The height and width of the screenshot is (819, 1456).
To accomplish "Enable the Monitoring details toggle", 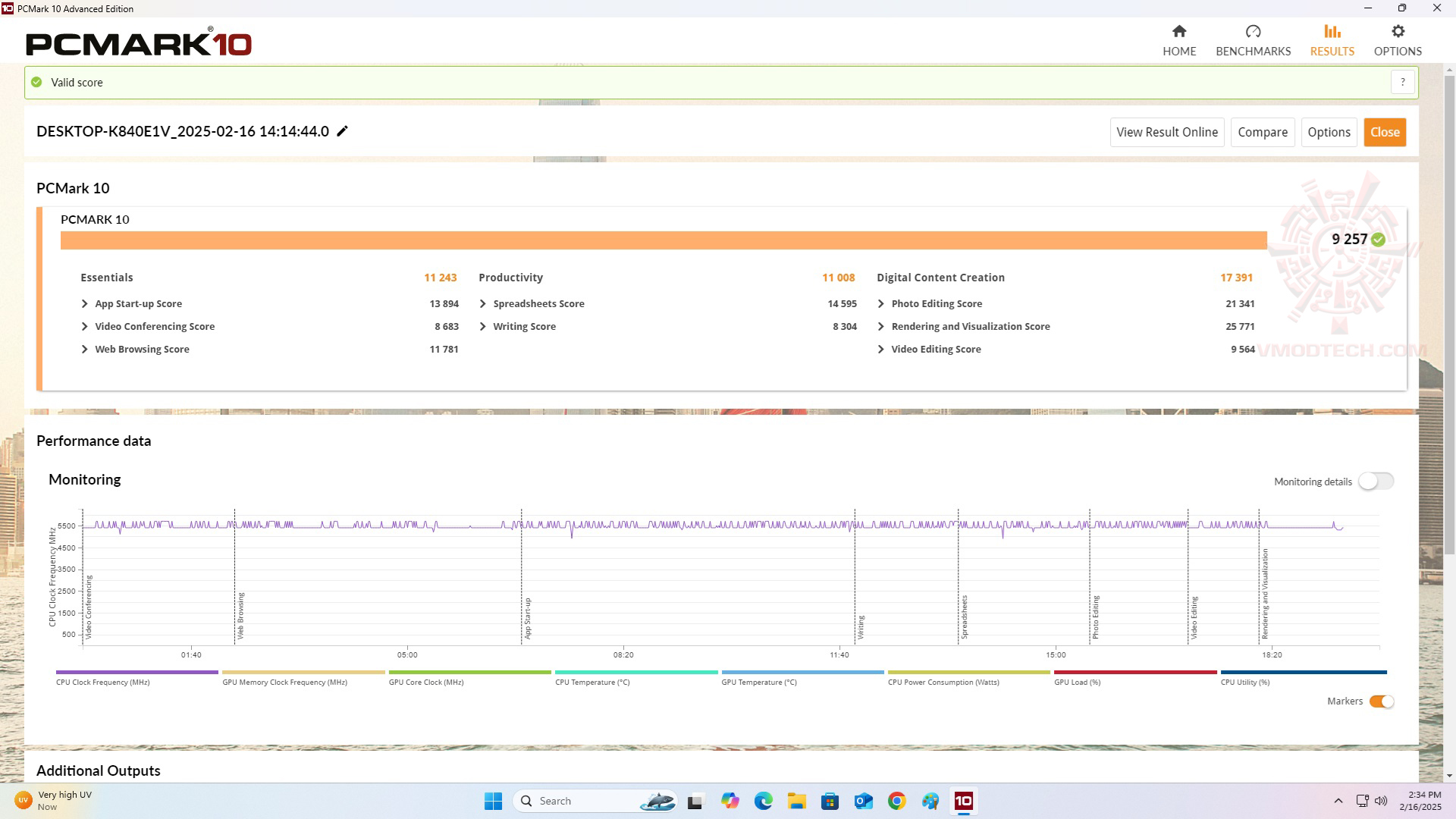I will 1375,482.
